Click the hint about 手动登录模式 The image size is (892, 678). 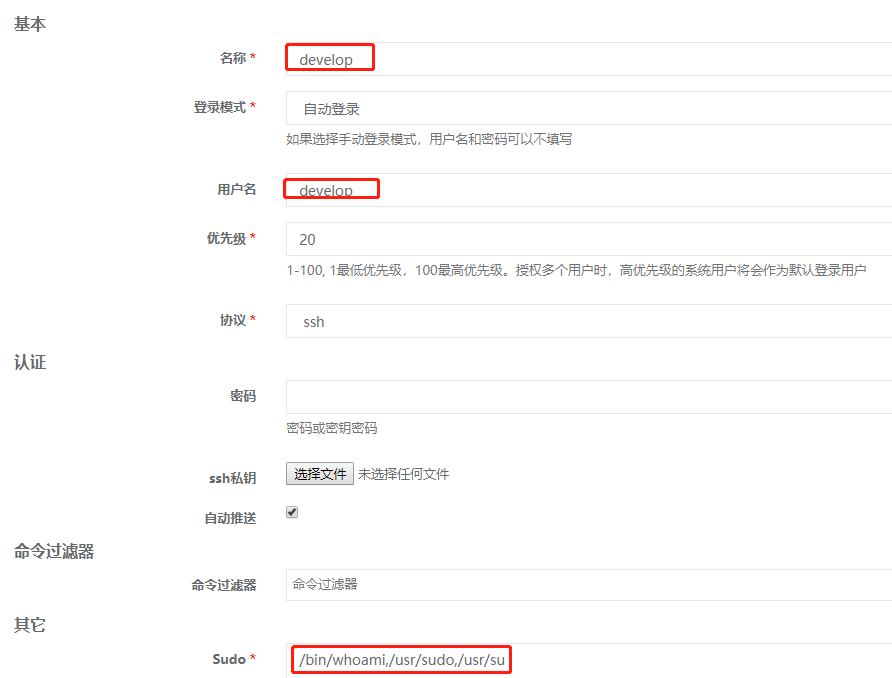429,139
